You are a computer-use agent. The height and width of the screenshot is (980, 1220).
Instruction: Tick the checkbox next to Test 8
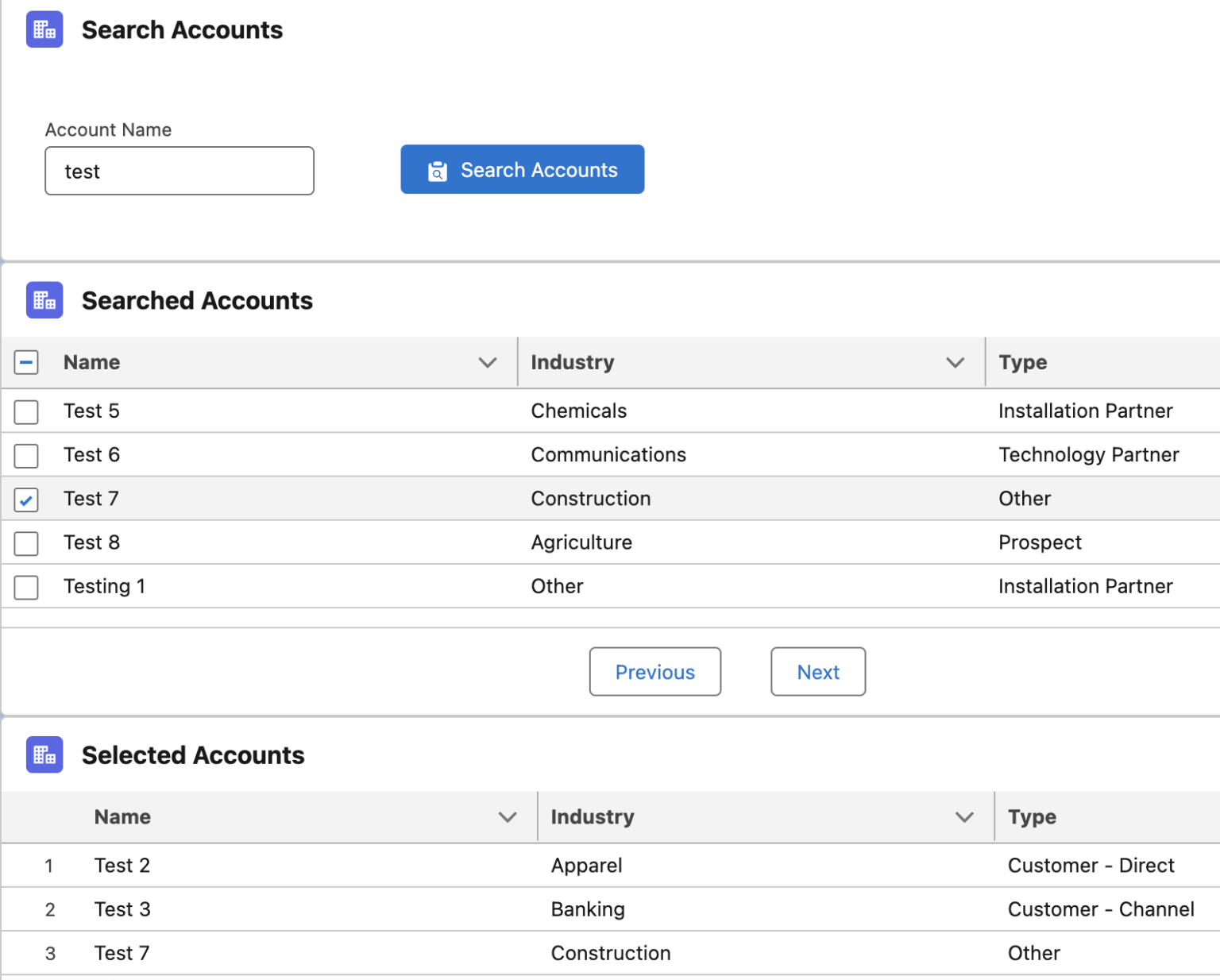coord(26,543)
